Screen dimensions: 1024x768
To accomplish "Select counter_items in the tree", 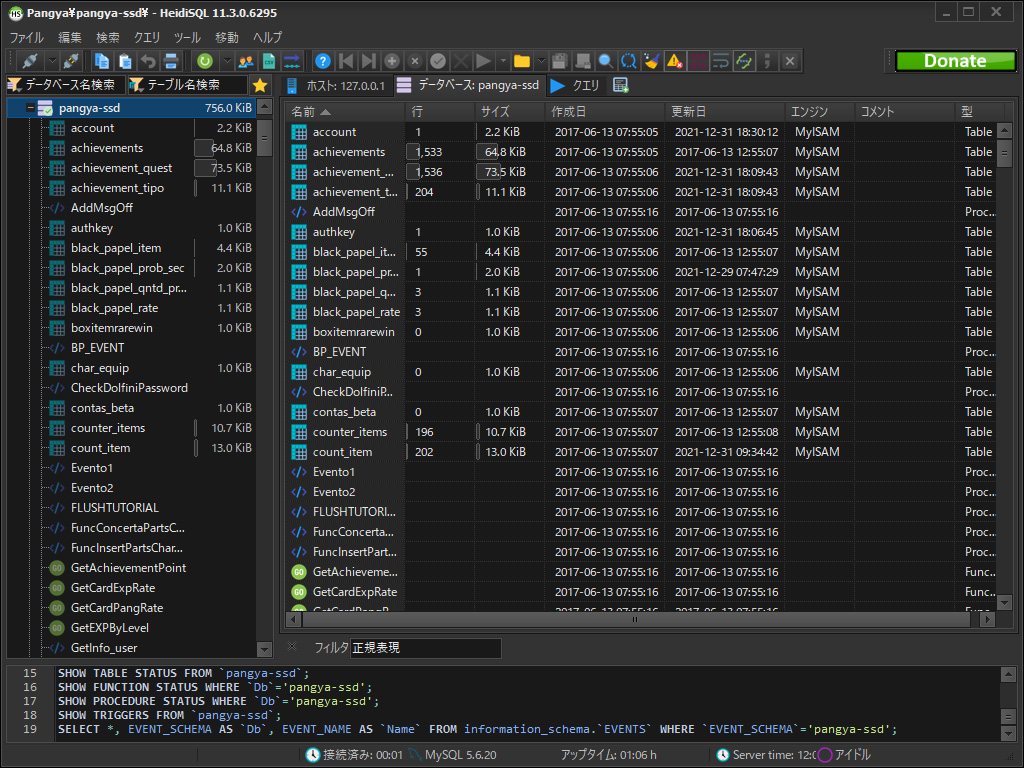I will click(x=108, y=428).
